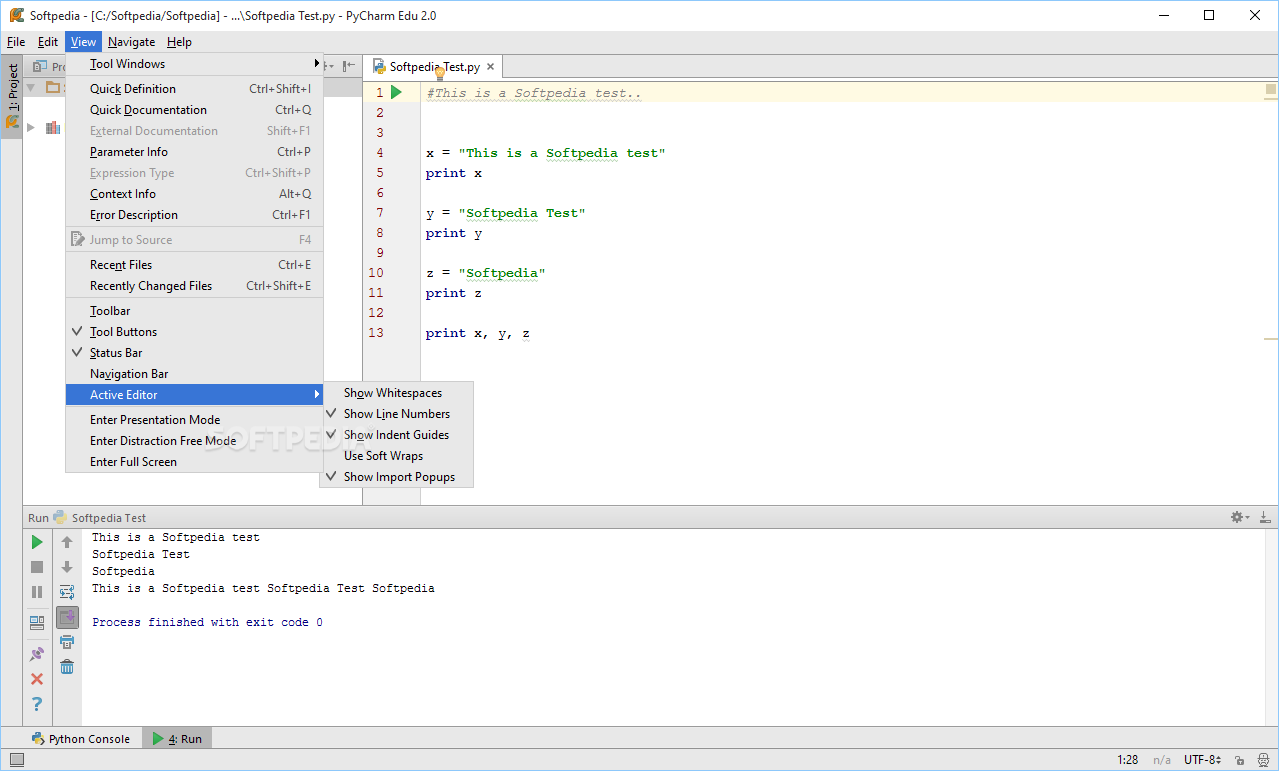Hide Run panel using the hide icon
1279x771 pixels.
tap(1265, 517)
